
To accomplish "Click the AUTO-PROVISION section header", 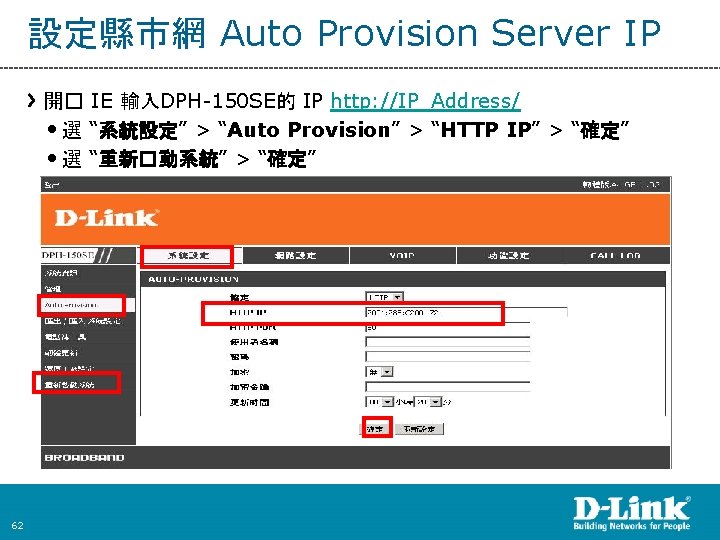I will [x=193, y=279].
